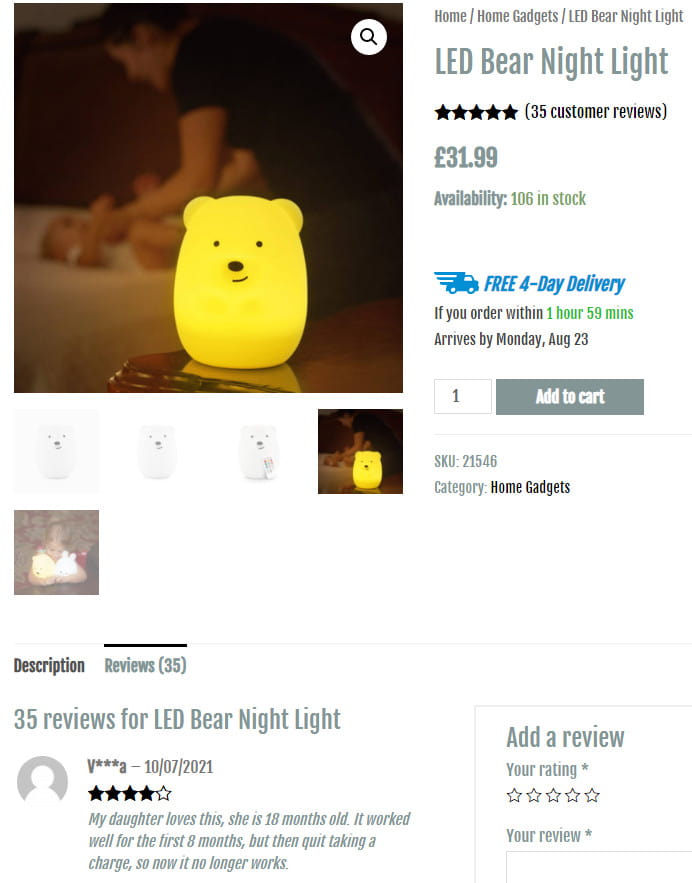Switch to the Description tab

tap(49, 666)
